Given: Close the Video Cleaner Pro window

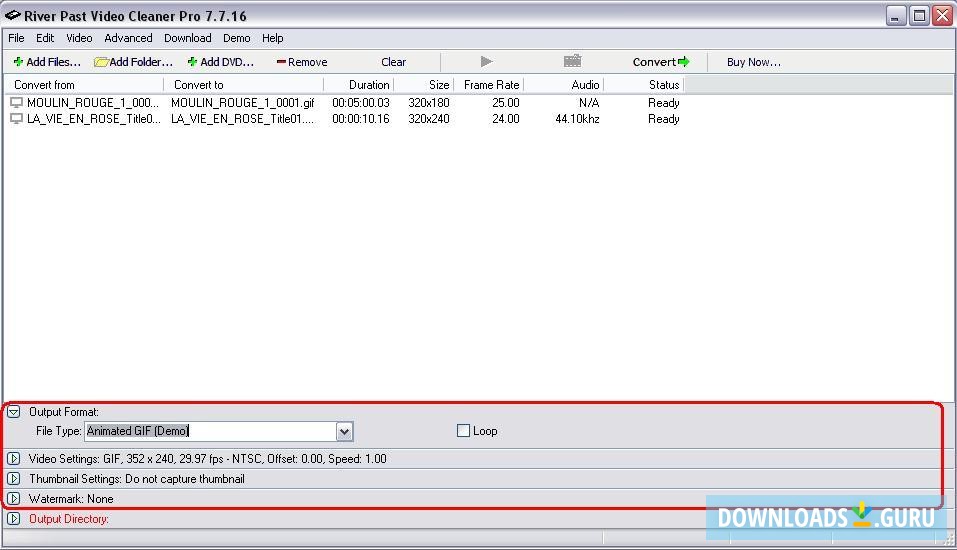Looking at the screenshot, I should (x=942, y=15).
